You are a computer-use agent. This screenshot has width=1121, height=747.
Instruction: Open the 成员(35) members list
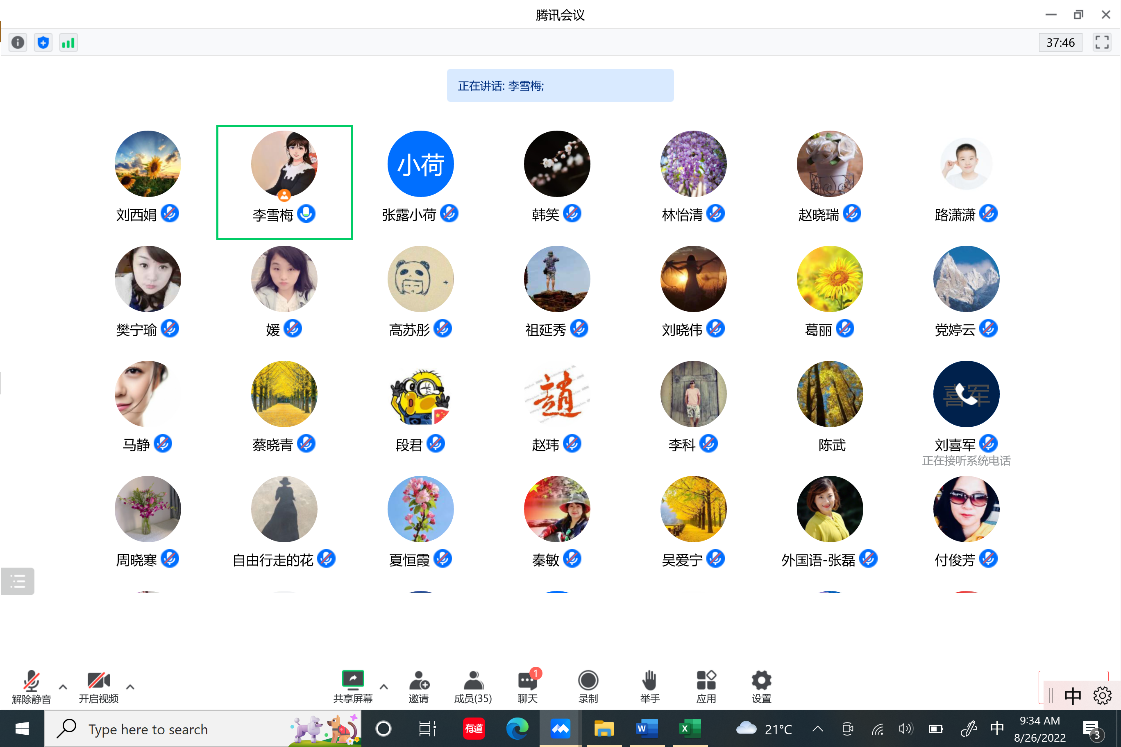coord(473,686)
